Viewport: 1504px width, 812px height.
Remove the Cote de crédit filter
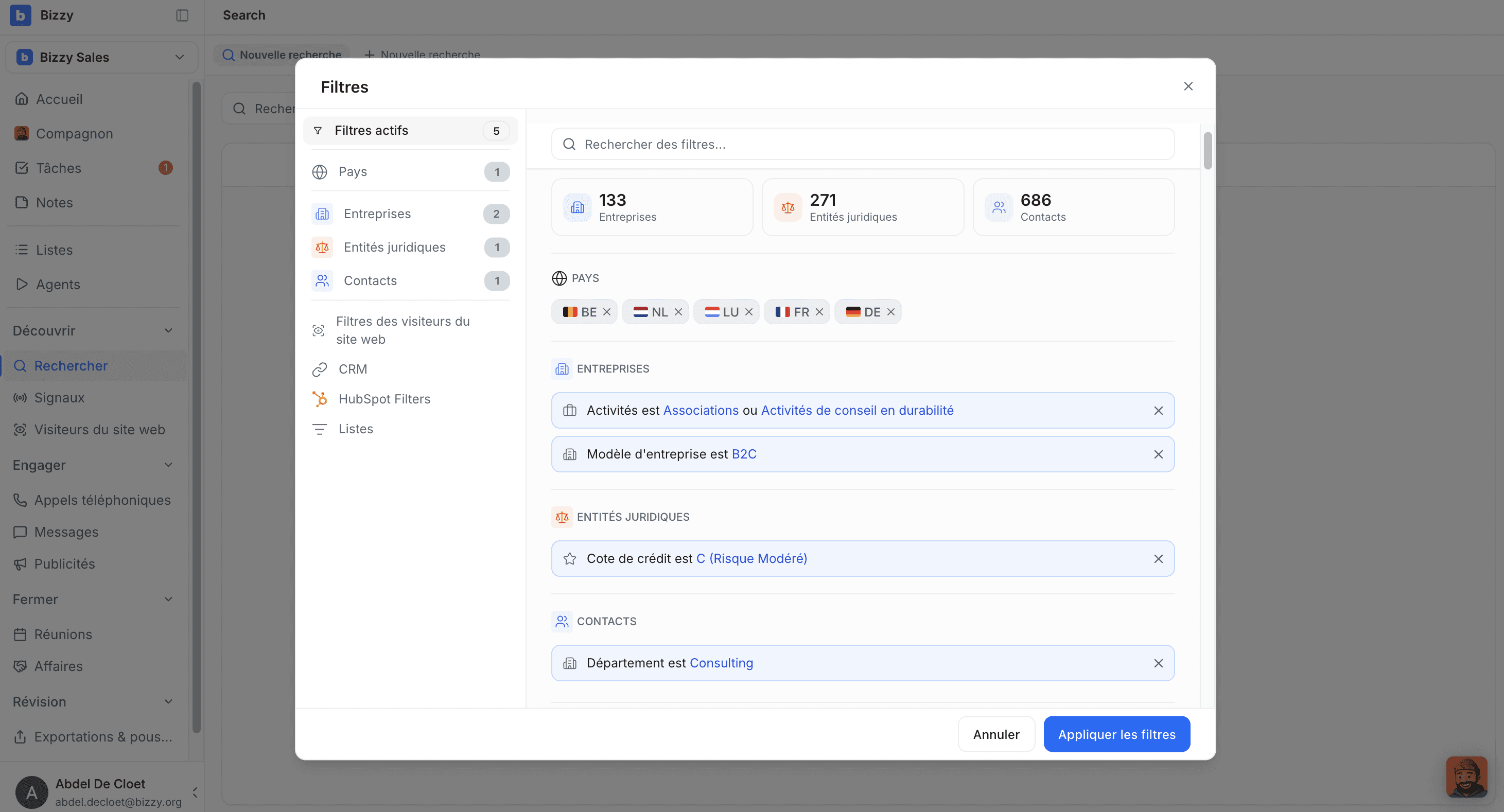tap(1158, 559)
